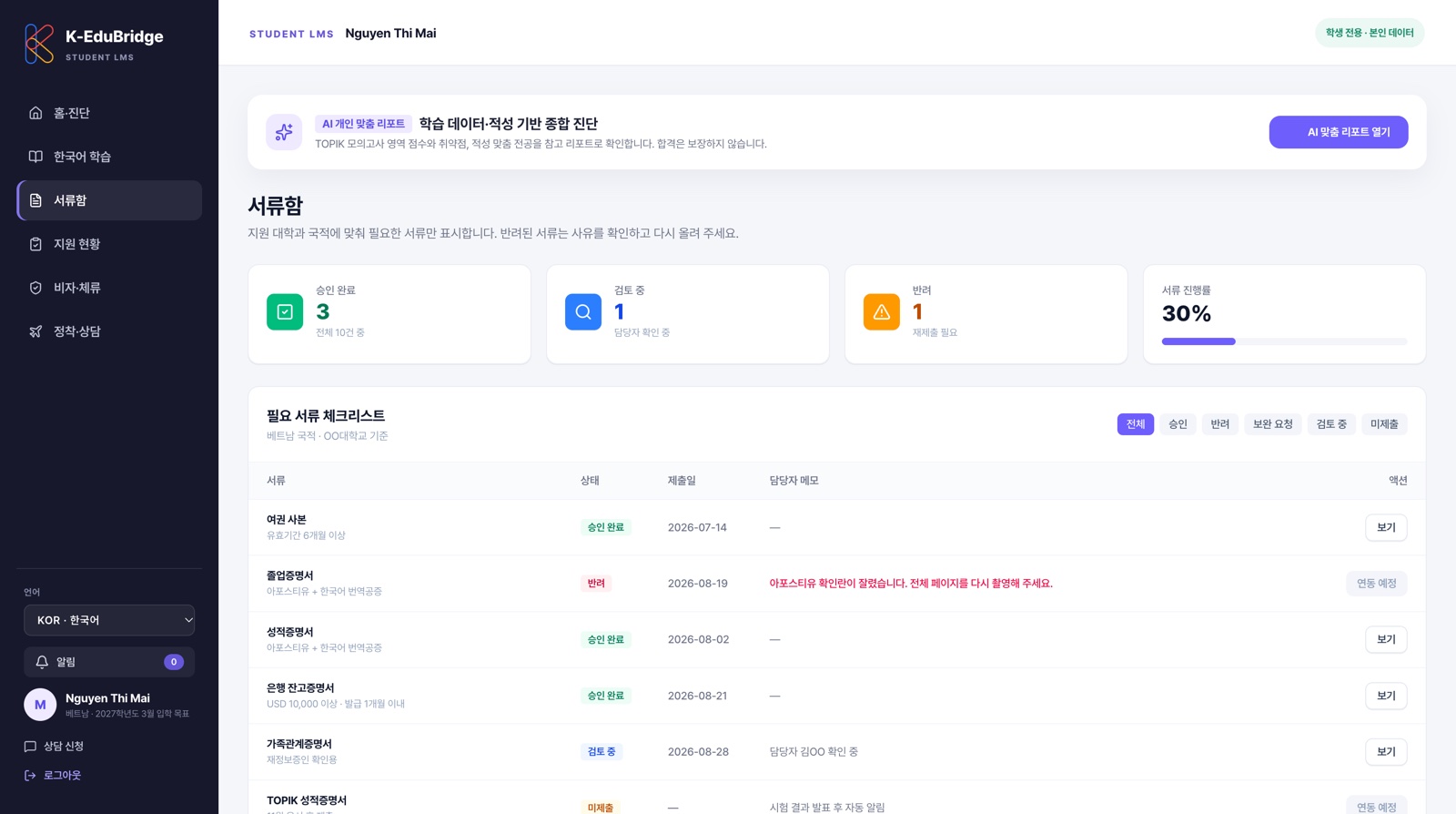Click the K-EduBridge logo icon
The height and width of the screenshot is (814, 1456).
39,44
